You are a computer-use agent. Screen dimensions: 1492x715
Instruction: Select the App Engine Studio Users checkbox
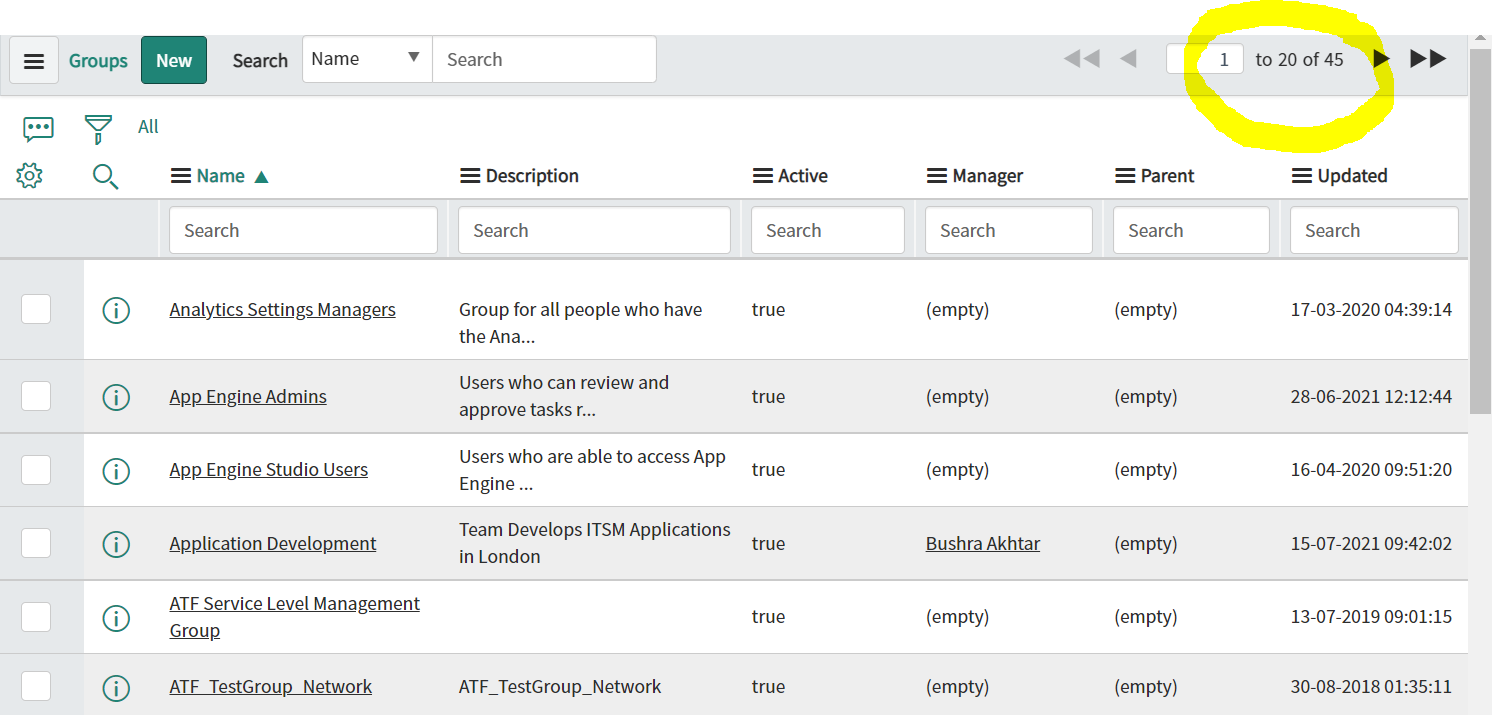pos(36,470)
